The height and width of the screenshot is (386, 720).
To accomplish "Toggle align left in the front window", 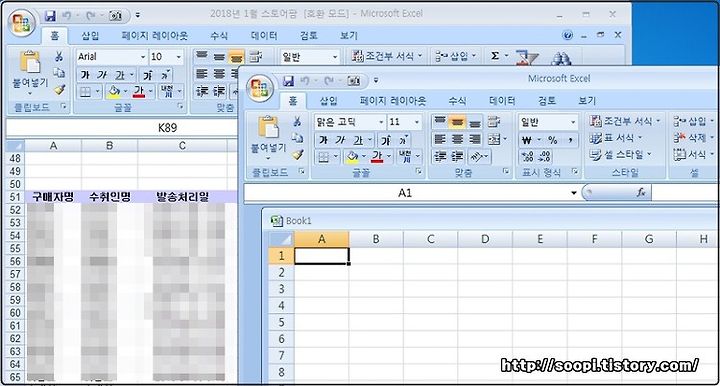I will [440, 139].
